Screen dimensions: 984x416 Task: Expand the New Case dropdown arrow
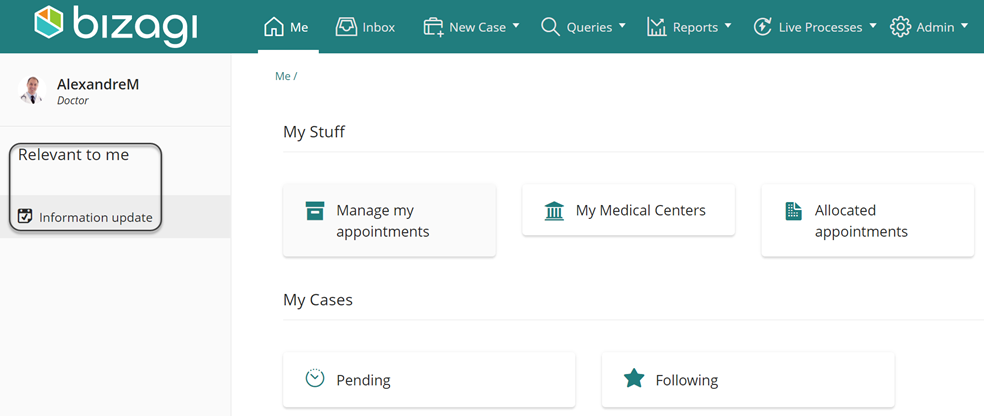click(x=516, y=26)
